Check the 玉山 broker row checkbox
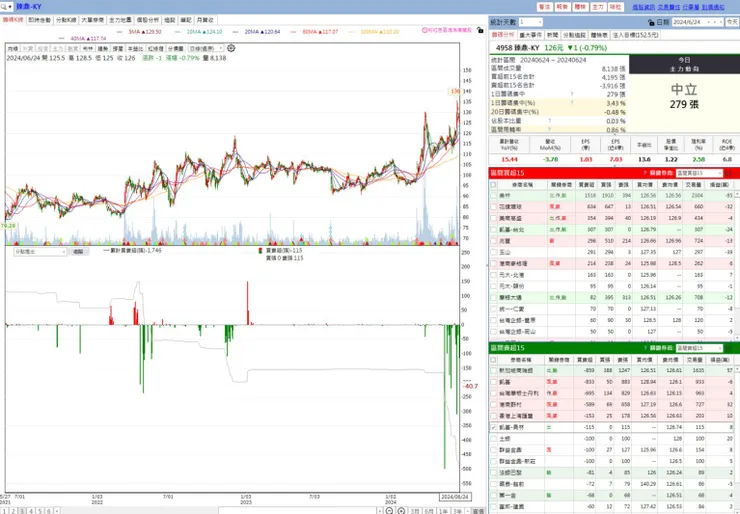Screen dimensions: 740x514 494,252
